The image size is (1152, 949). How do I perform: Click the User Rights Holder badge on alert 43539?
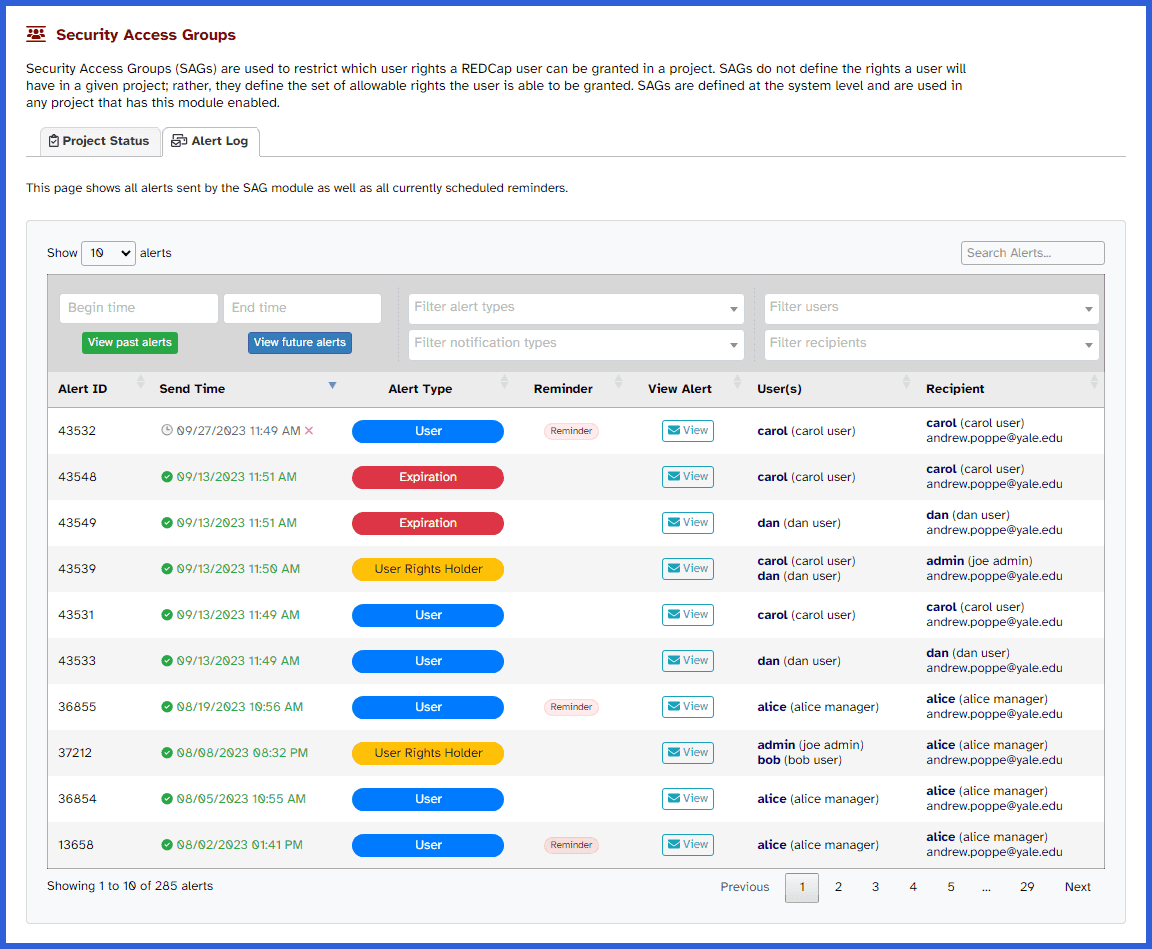click(428, 569)
